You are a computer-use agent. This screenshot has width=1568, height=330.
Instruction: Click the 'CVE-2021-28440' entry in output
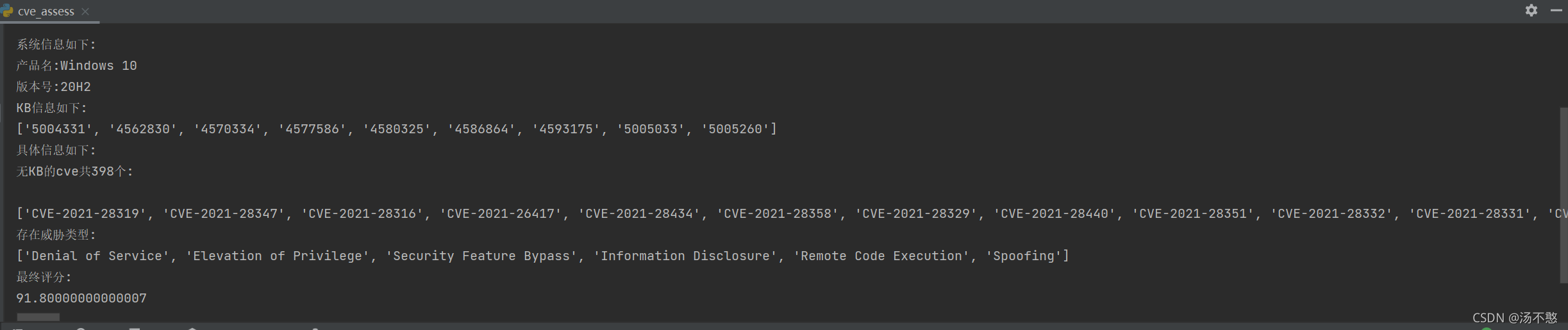(1055, 214)
